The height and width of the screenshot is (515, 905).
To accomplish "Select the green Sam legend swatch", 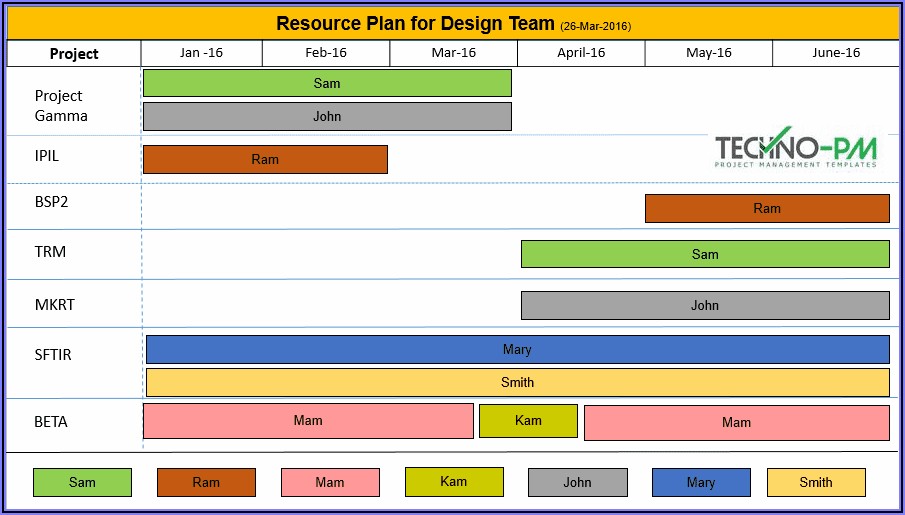I will coord(82,482).
